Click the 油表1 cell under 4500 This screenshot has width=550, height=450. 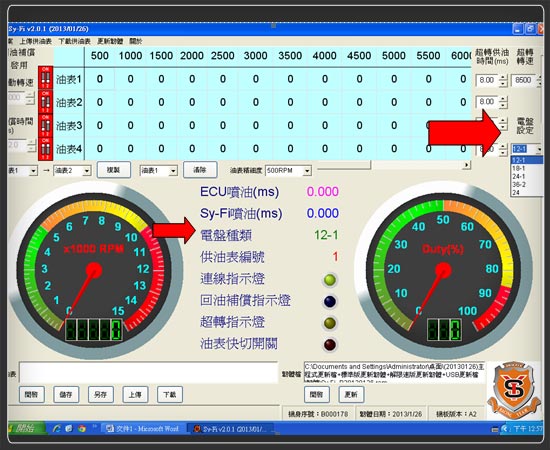coord(360,79)
